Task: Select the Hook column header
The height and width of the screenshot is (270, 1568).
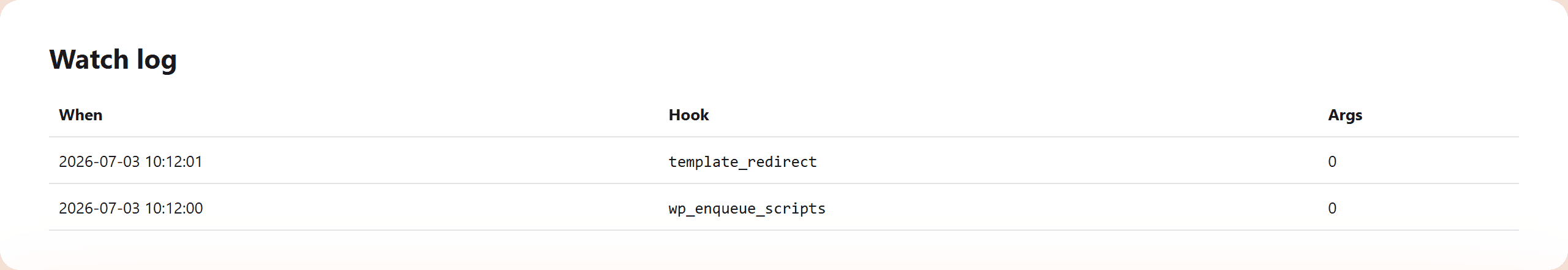Action: pos(688,115)
